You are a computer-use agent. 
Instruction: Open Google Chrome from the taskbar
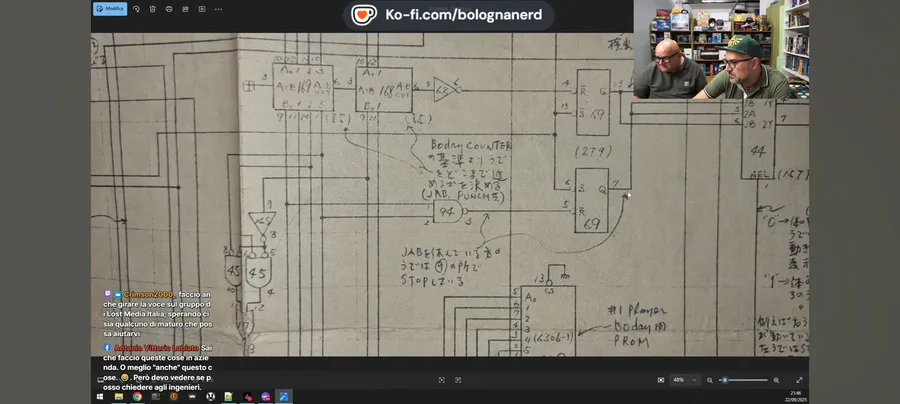click(x=137, y=397)
